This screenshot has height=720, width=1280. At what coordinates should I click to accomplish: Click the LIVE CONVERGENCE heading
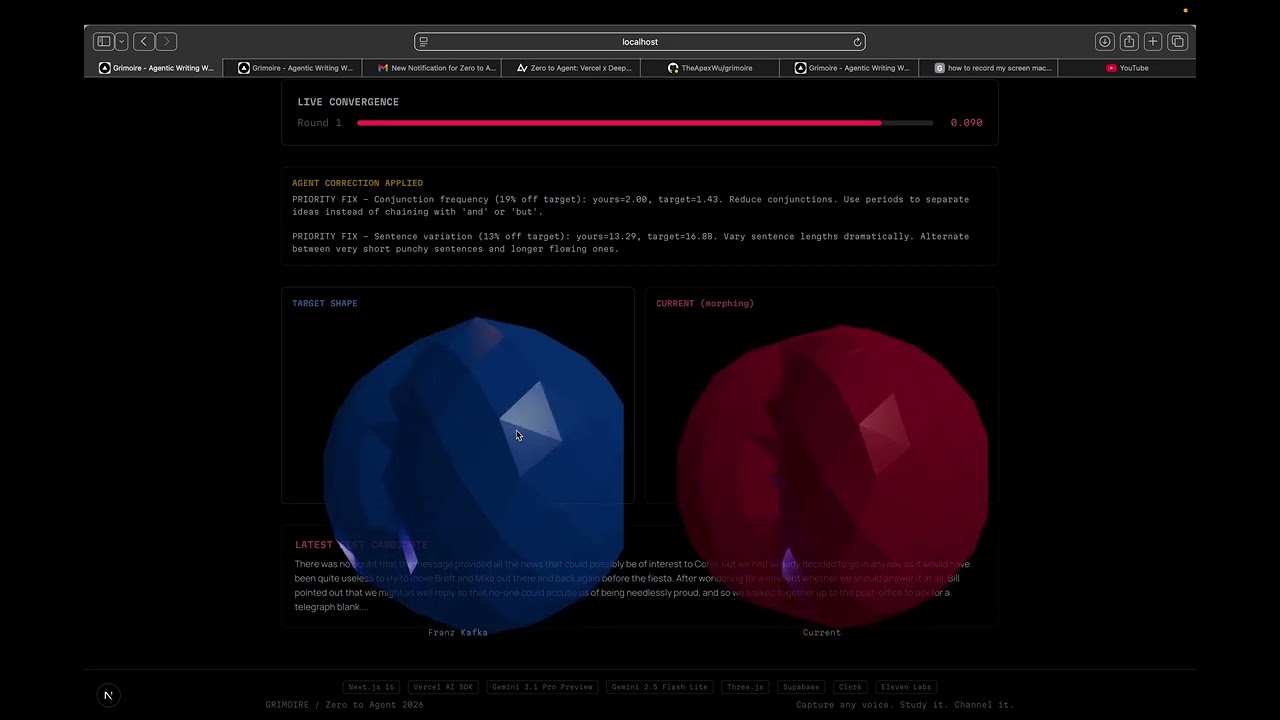coord(348,102)
